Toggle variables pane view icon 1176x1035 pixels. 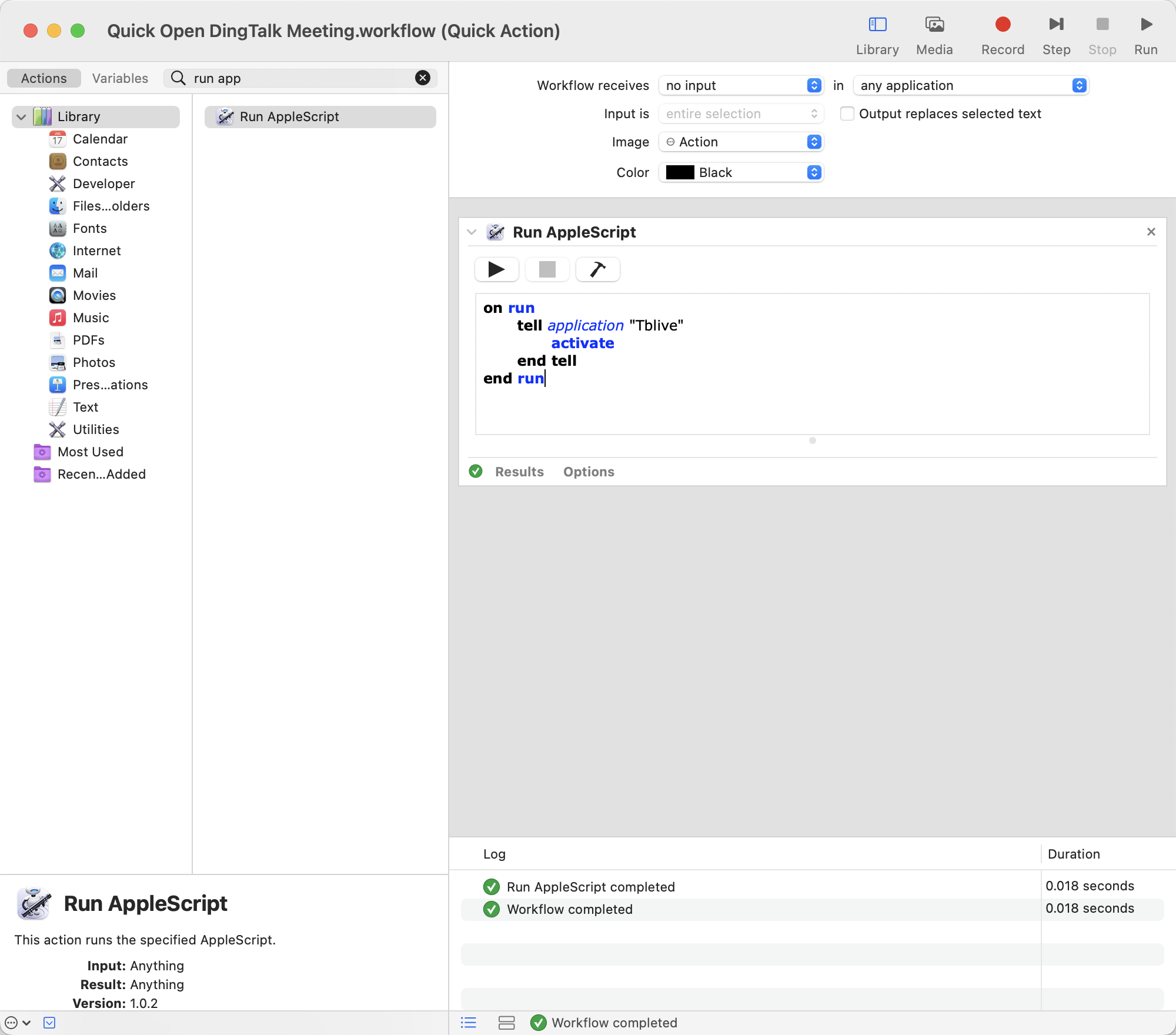pyautogui.click(x=506, y=1023)
